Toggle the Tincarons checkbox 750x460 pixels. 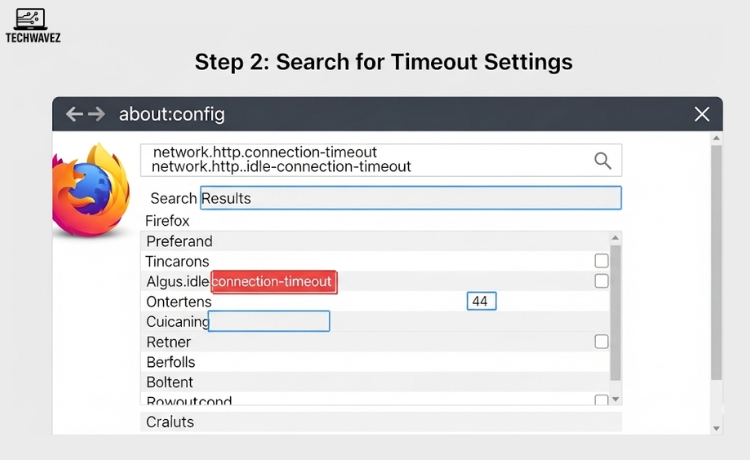[x=601, y=261]
